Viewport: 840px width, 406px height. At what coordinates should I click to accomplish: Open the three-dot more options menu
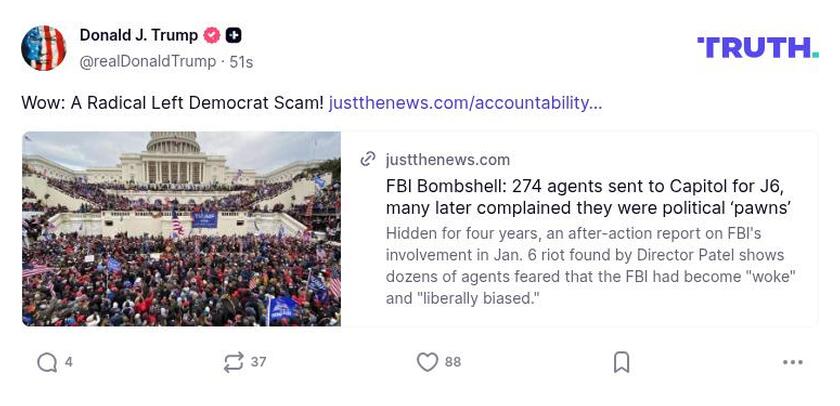[x=793, y=362]
